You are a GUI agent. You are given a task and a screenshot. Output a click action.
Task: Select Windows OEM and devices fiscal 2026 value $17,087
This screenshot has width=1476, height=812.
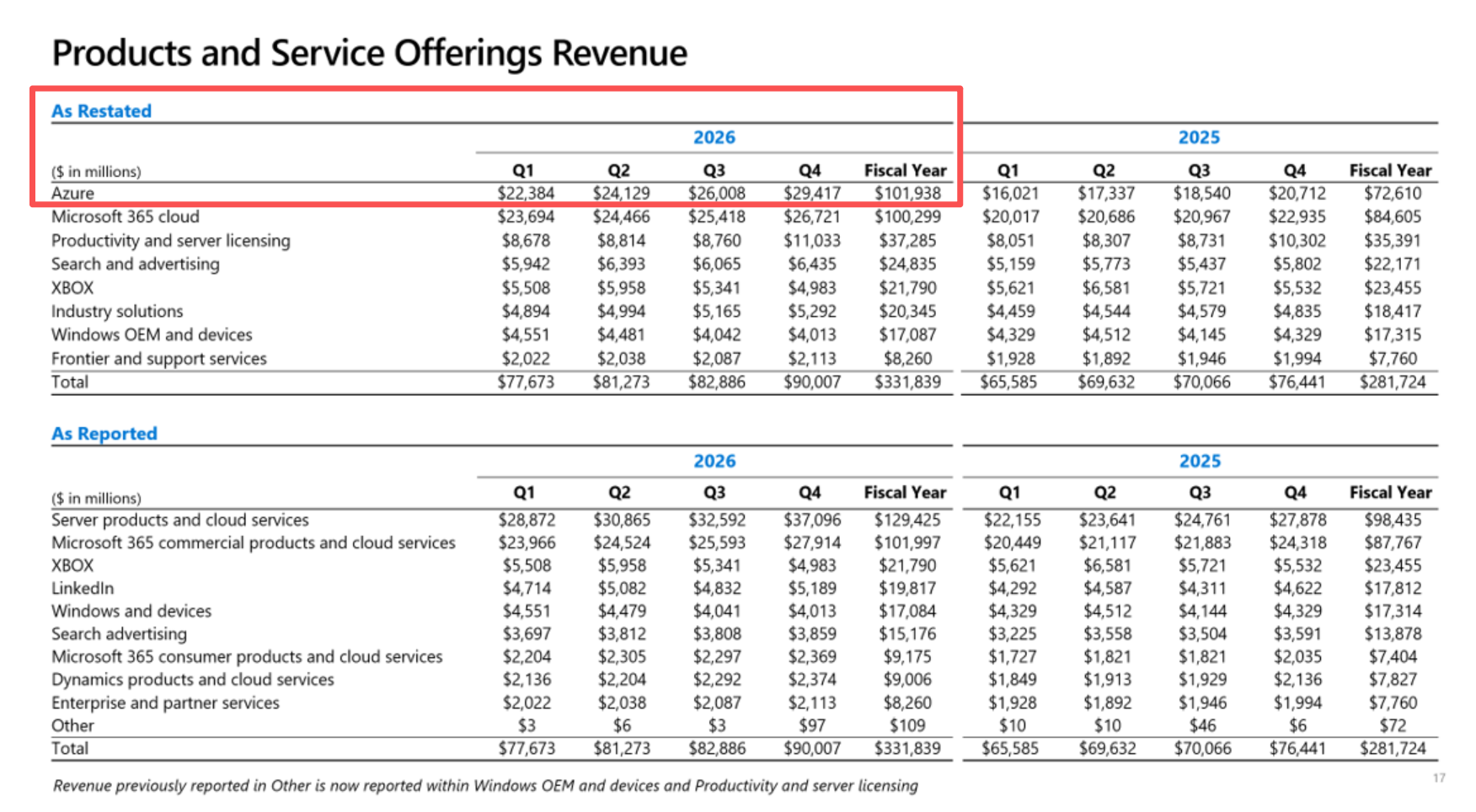click(907, 335)
